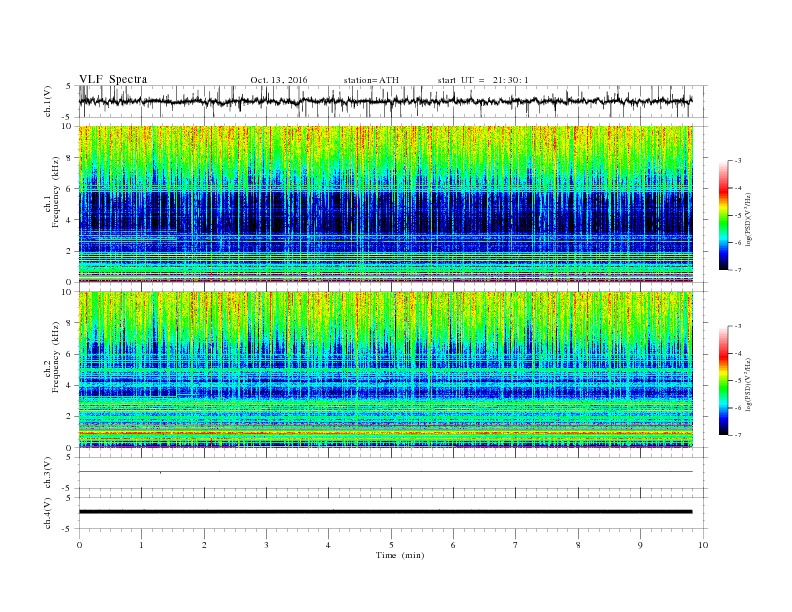
Task: Click the time axis tick label "3"
Action: pos(266,545)
